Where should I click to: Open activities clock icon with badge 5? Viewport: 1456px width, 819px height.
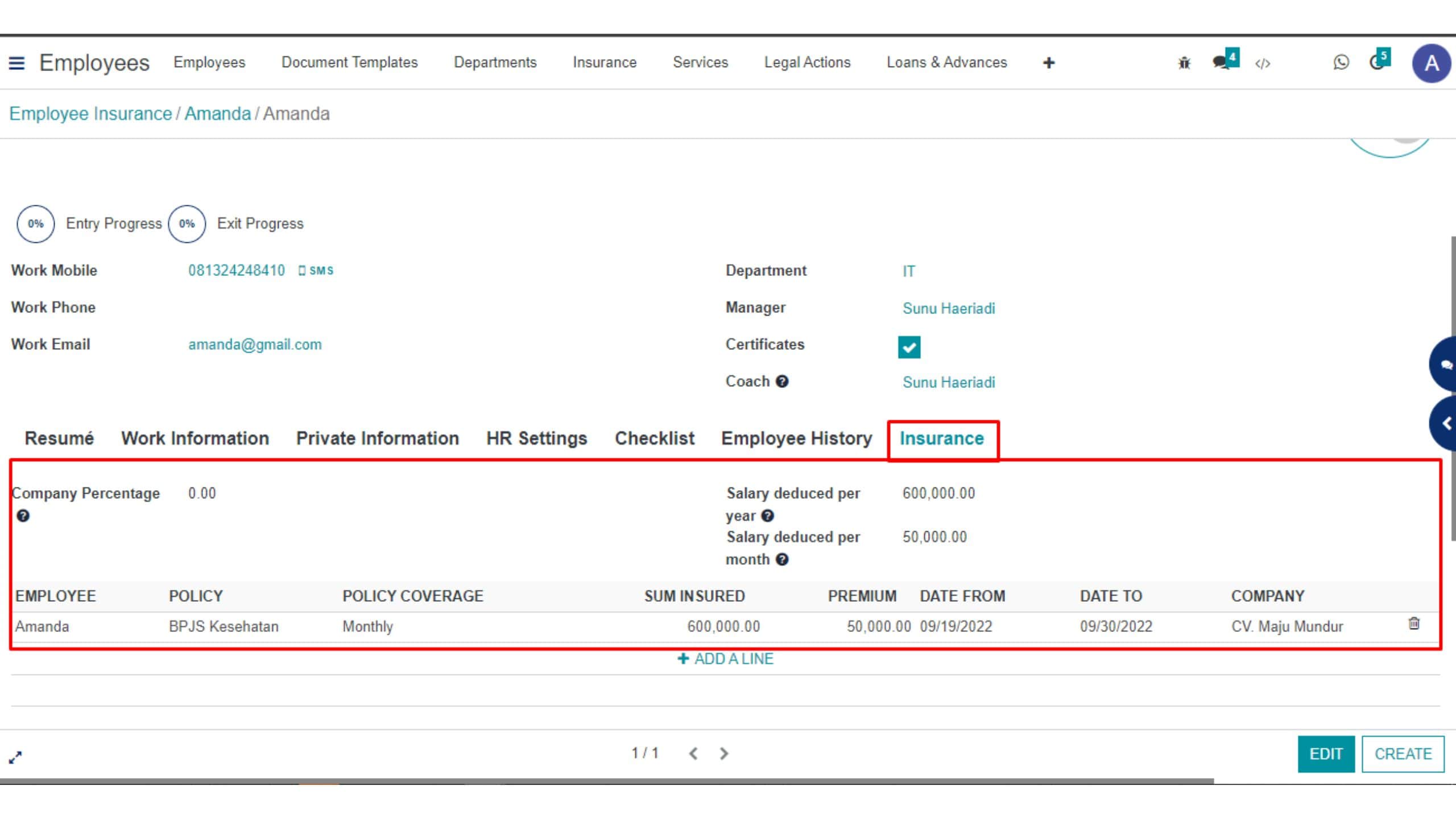[1379, 60]
